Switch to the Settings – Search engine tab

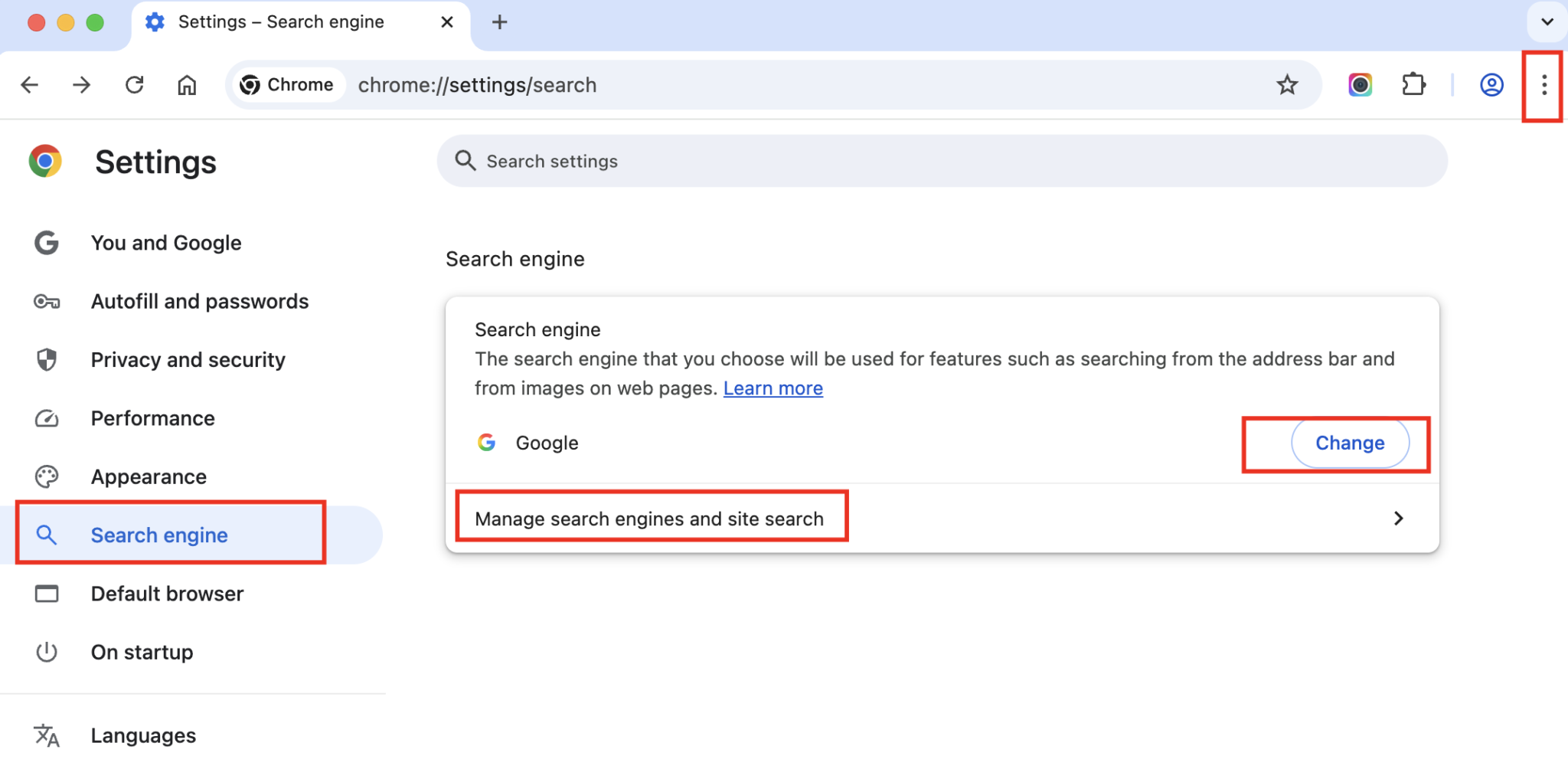click(280, 21)
